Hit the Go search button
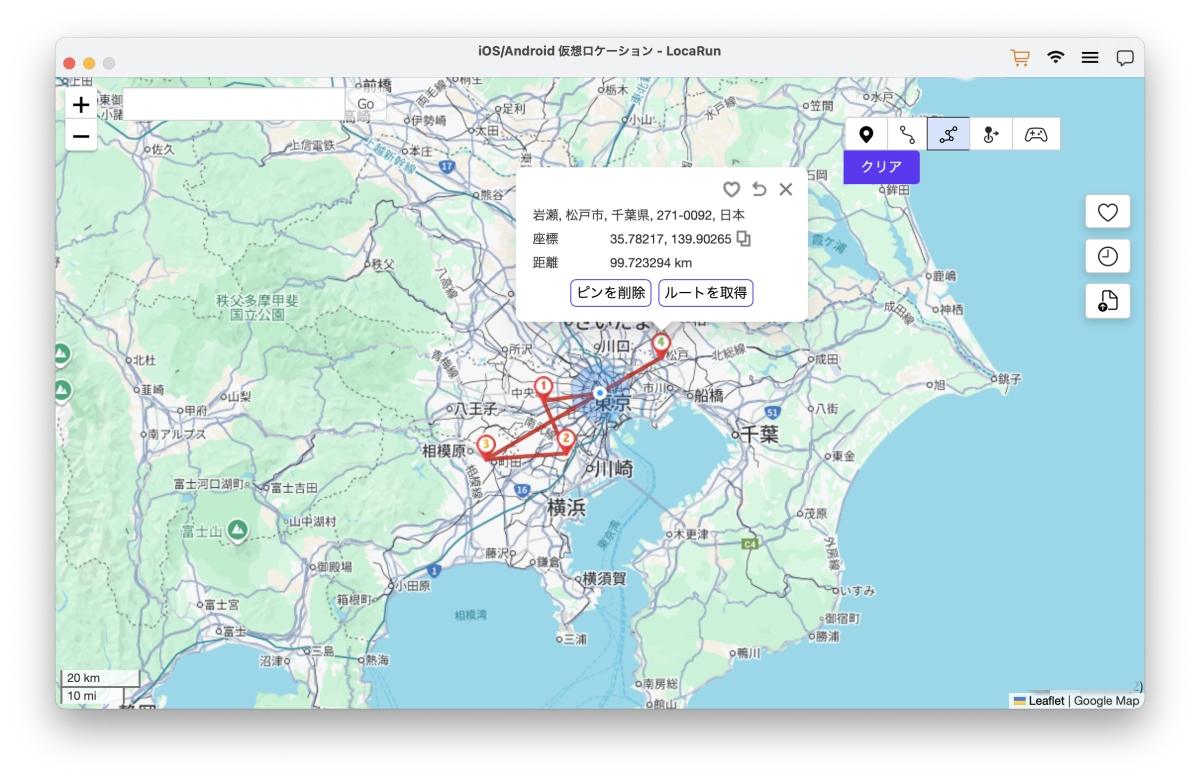 click(365, 104)
